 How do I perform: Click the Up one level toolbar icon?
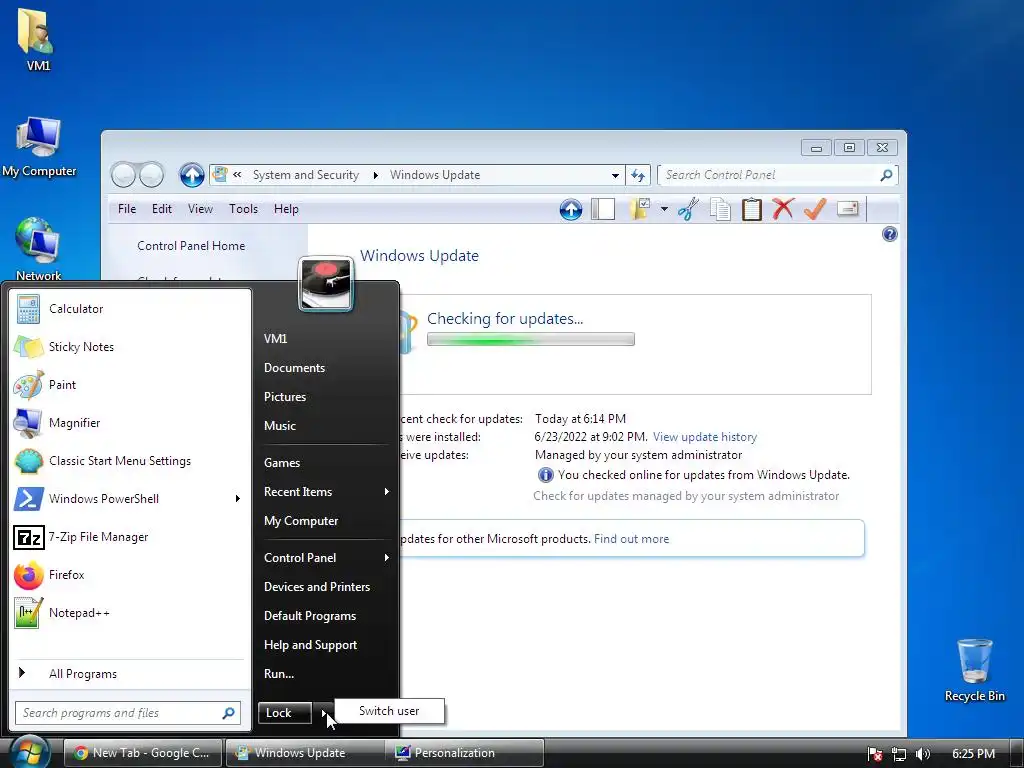(571, 209)
